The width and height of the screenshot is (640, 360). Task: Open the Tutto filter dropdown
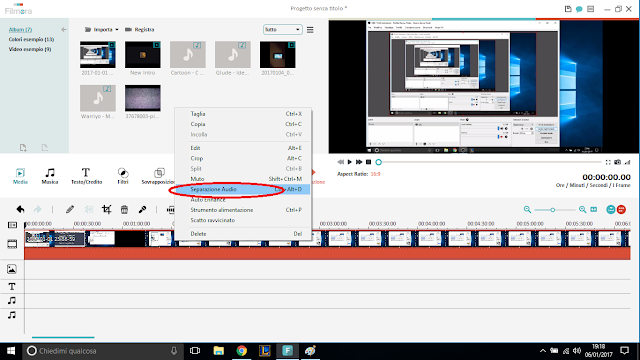[282, 29]
